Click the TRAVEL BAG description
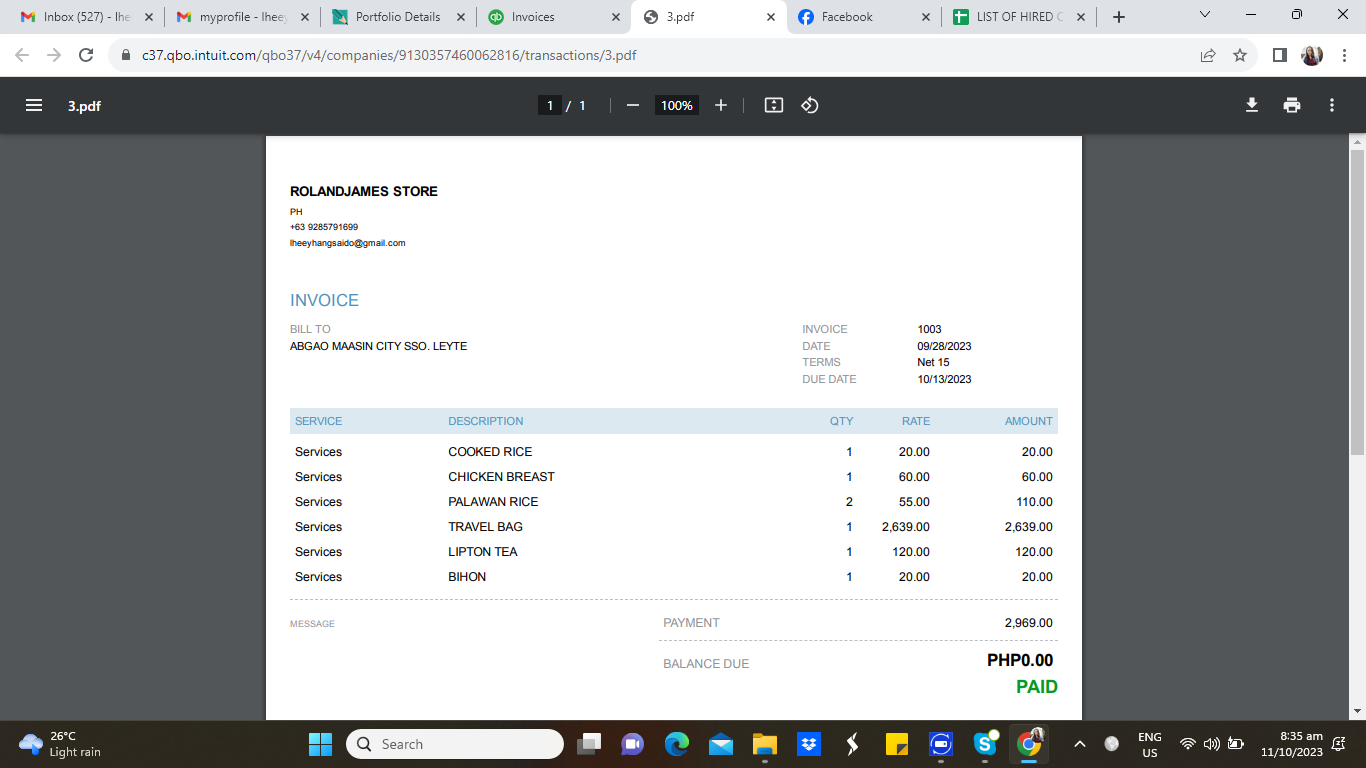This screenshot has height=768, width=1366. coord(485,527)
